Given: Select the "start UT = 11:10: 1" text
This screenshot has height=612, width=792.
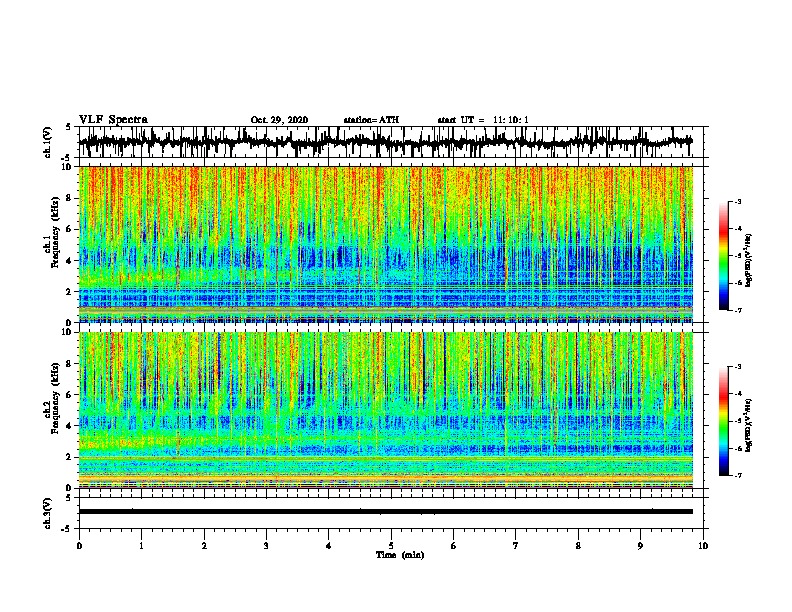Looking at the screenshot, I should pos(483,120).
